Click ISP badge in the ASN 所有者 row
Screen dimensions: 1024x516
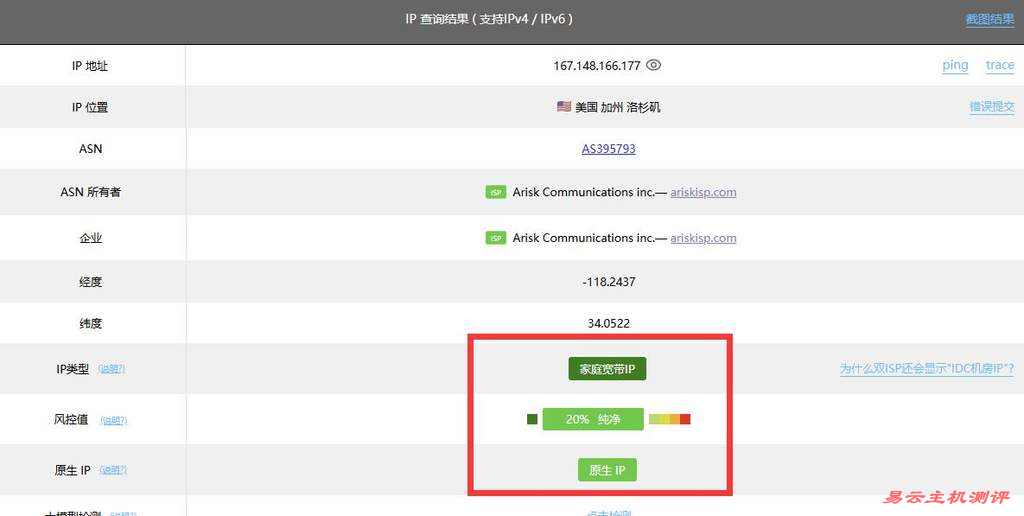pyautogui.click(x=496, y=192)
